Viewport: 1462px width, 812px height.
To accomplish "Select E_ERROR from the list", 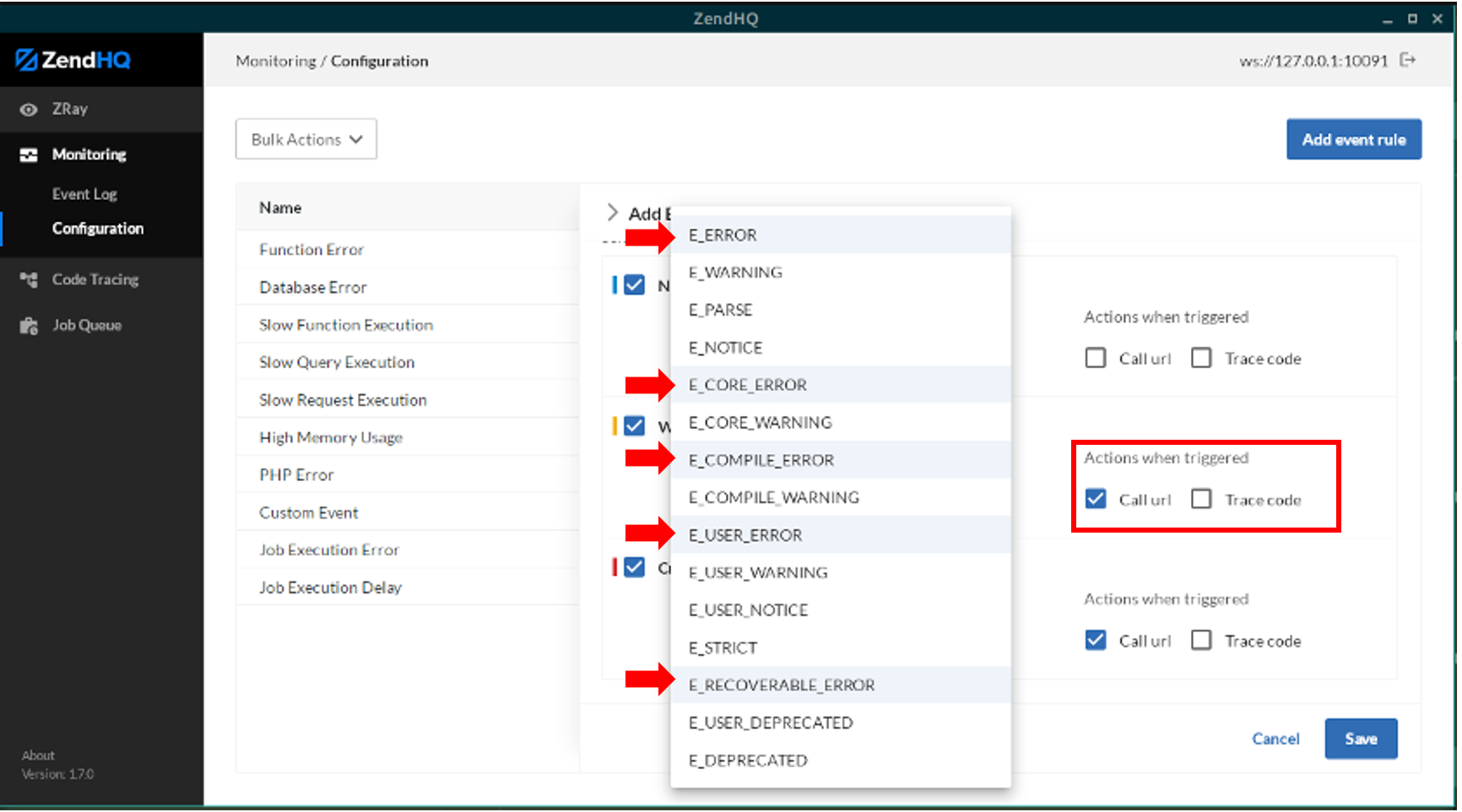I will pos(841,235).
